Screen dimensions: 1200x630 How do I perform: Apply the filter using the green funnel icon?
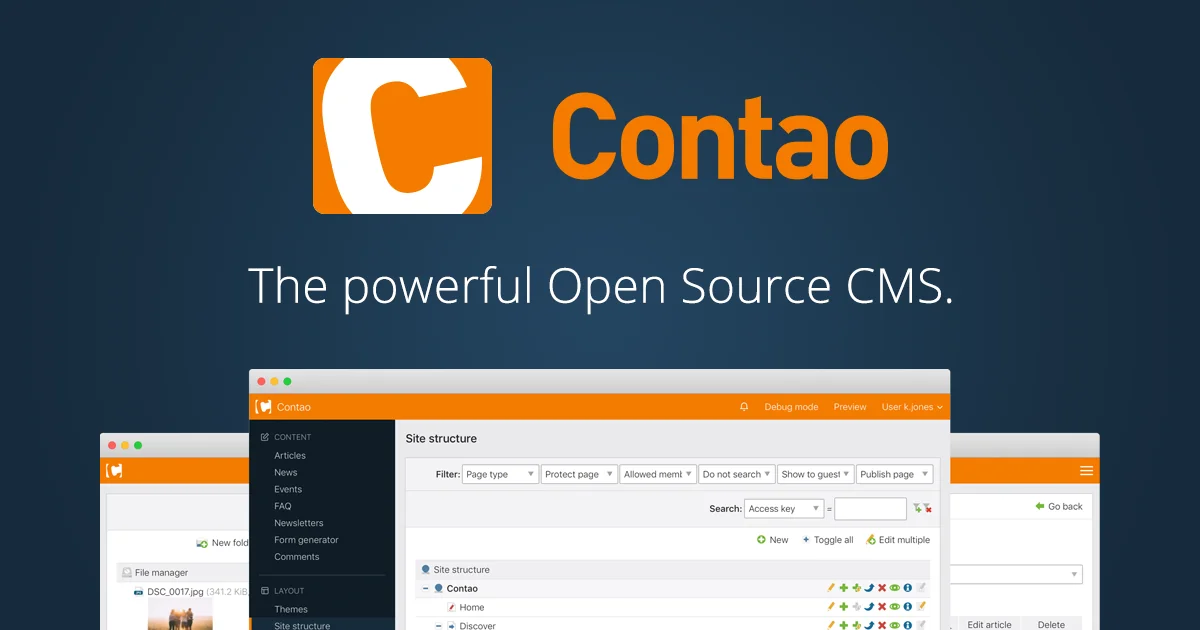[917, 508]
